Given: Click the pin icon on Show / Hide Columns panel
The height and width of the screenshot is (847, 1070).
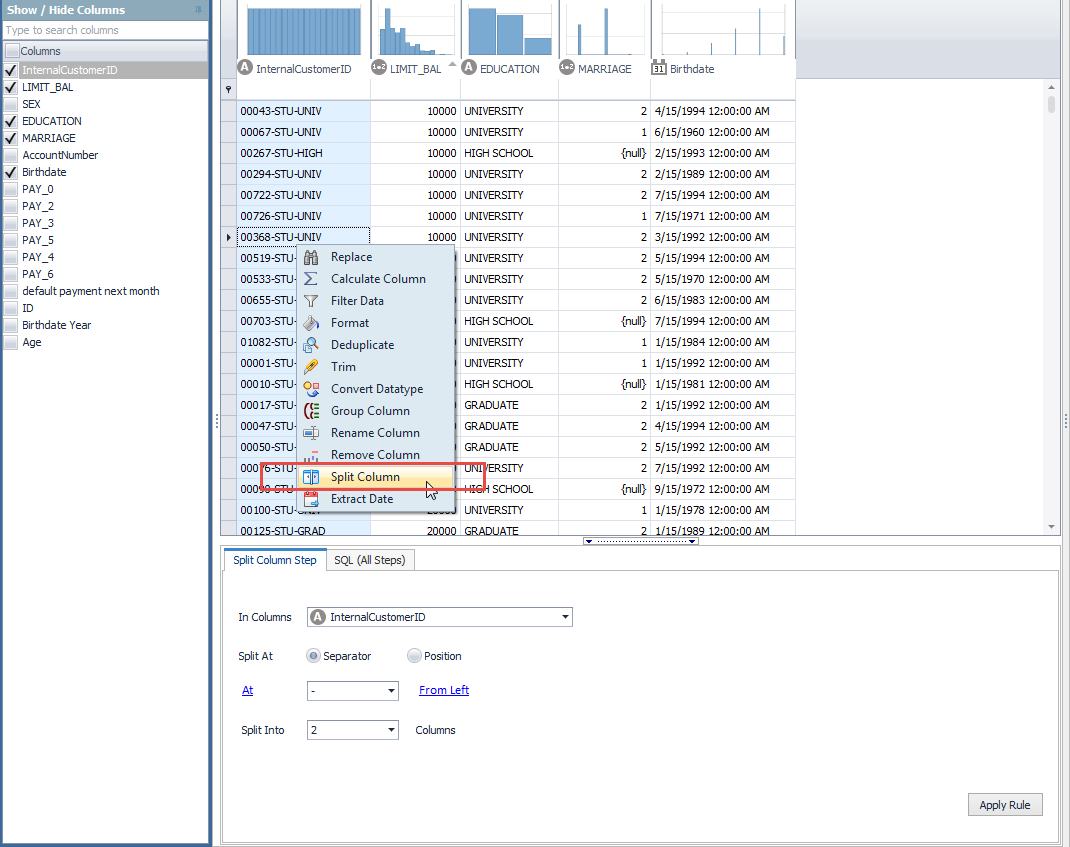Looking at the screenshot, I should [199, 10].
